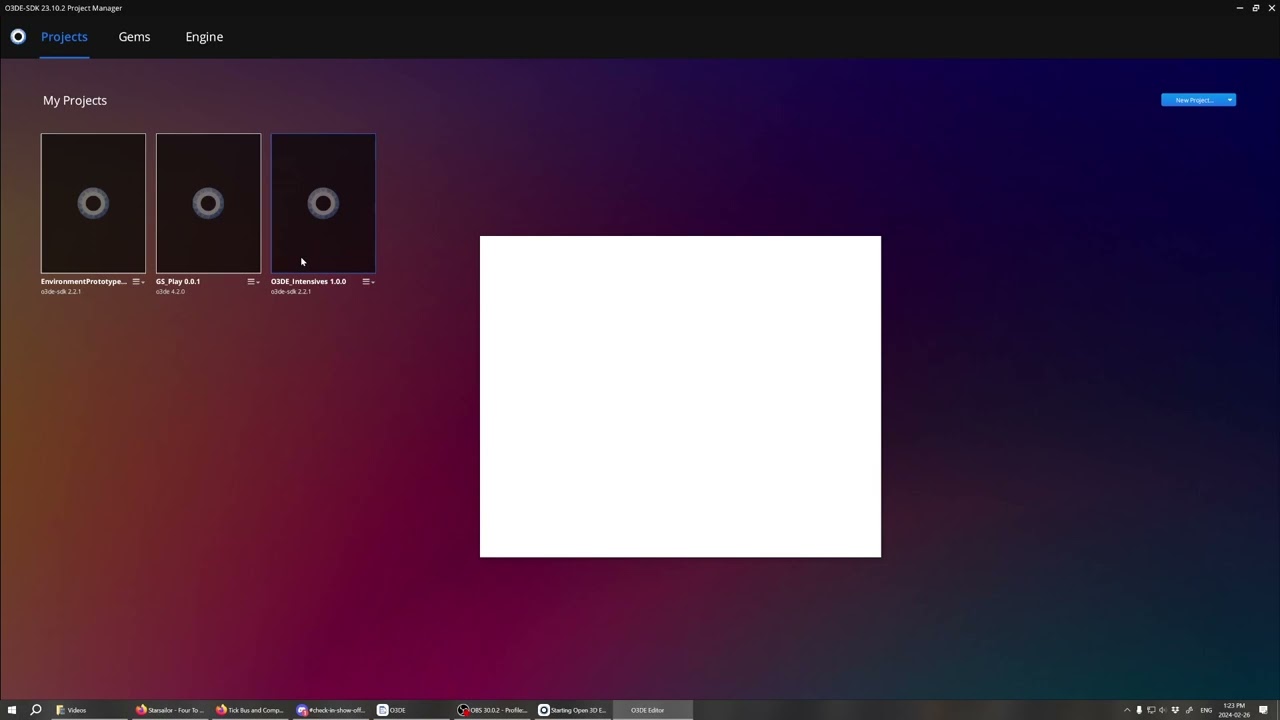Open the clock showing 1:23 PM
The height and width of the screenshot is (720, 1280).
1236,710
